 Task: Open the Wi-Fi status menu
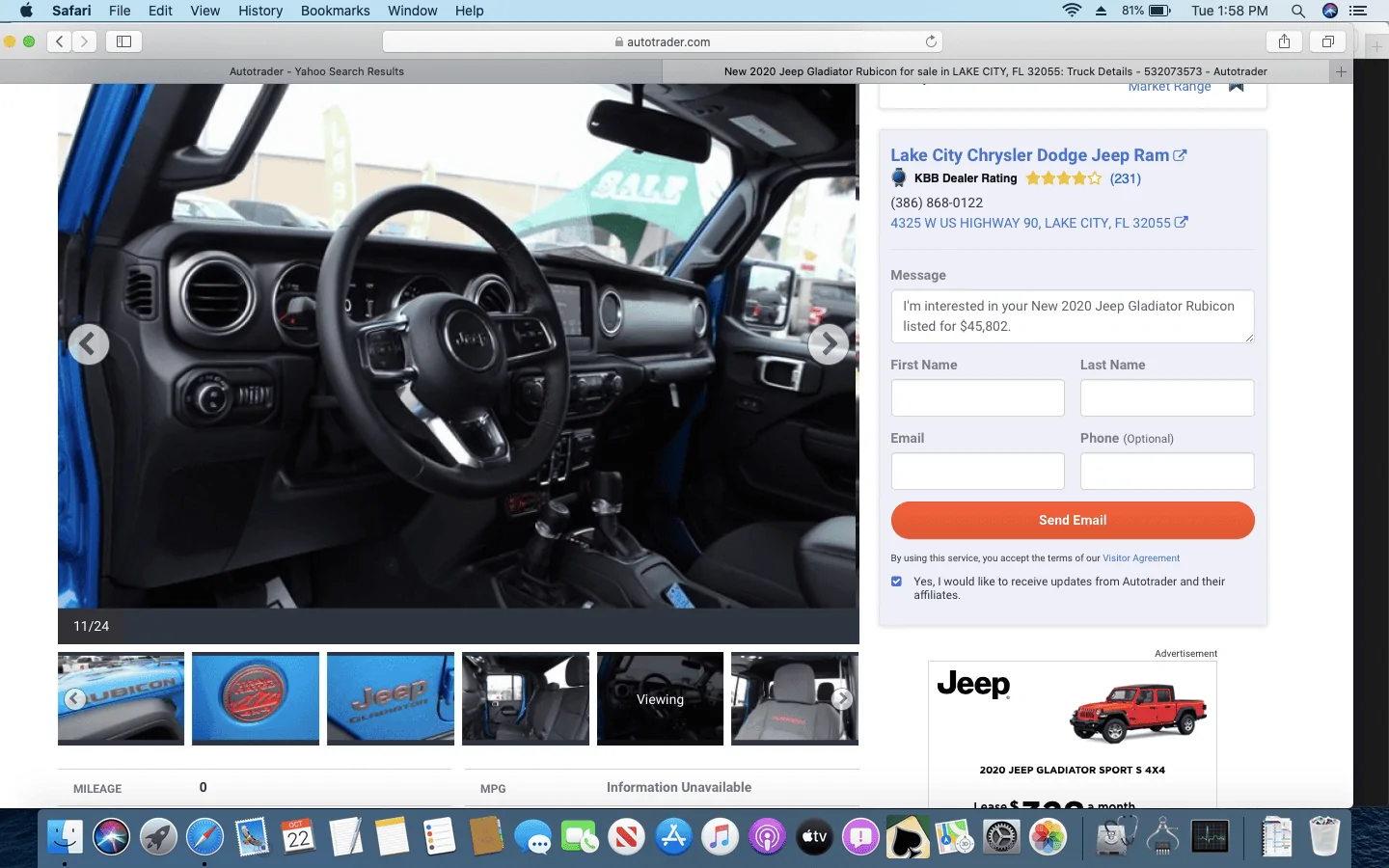click(1072, 11)
